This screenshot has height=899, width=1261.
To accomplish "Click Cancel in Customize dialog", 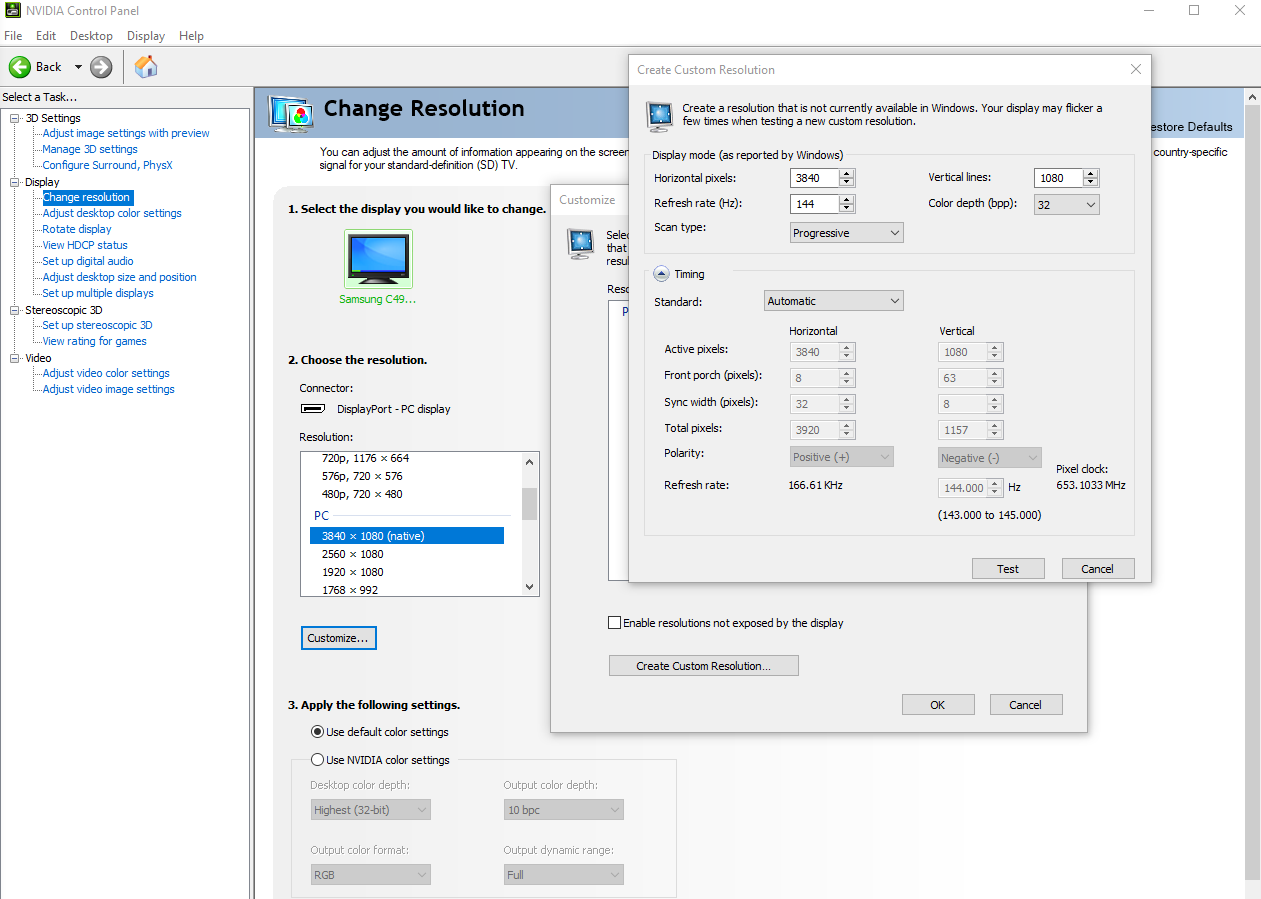I will (x=1025, y=705).
